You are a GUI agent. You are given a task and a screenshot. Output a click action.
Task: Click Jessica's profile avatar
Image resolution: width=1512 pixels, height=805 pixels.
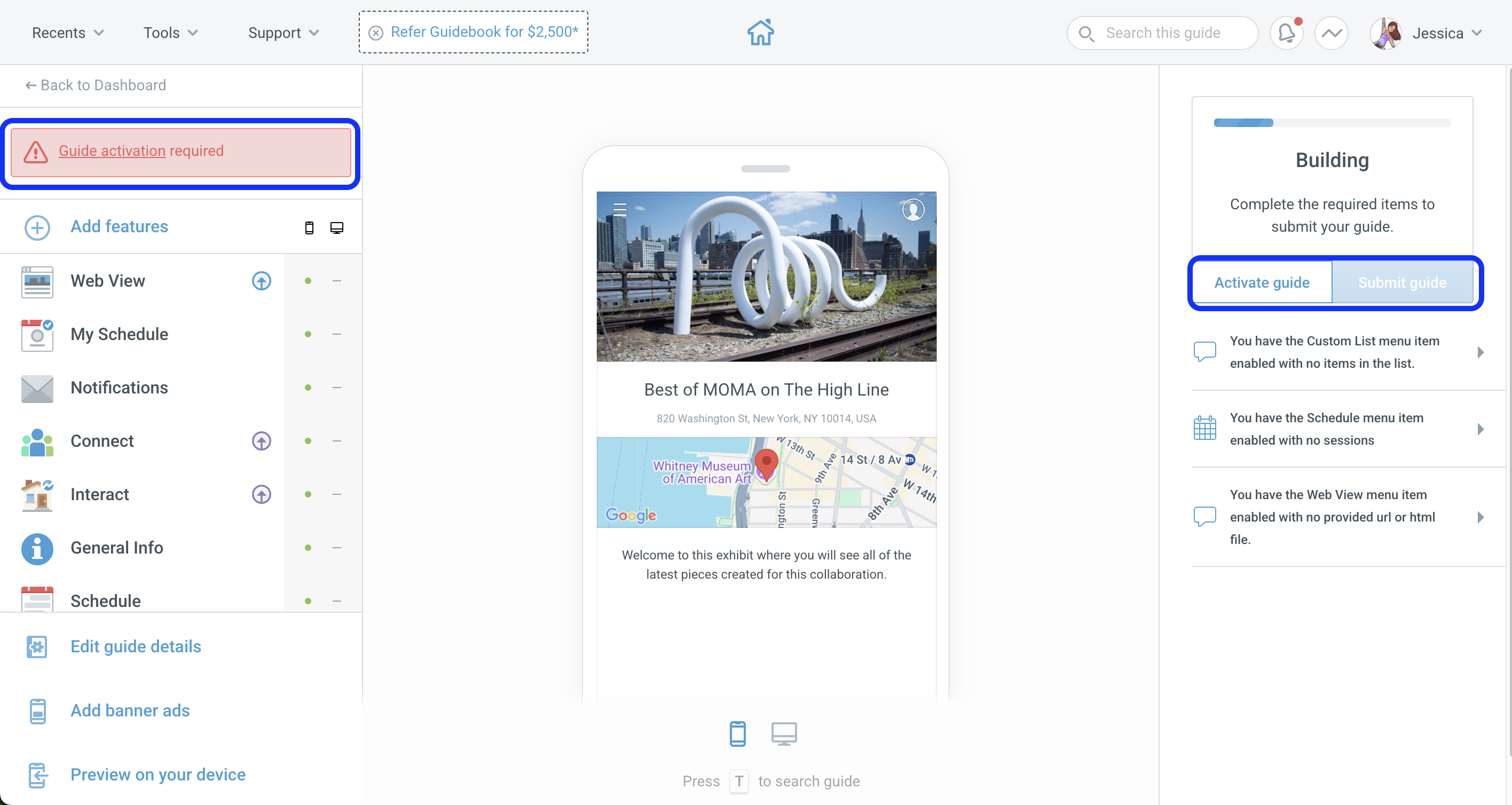1386,33
